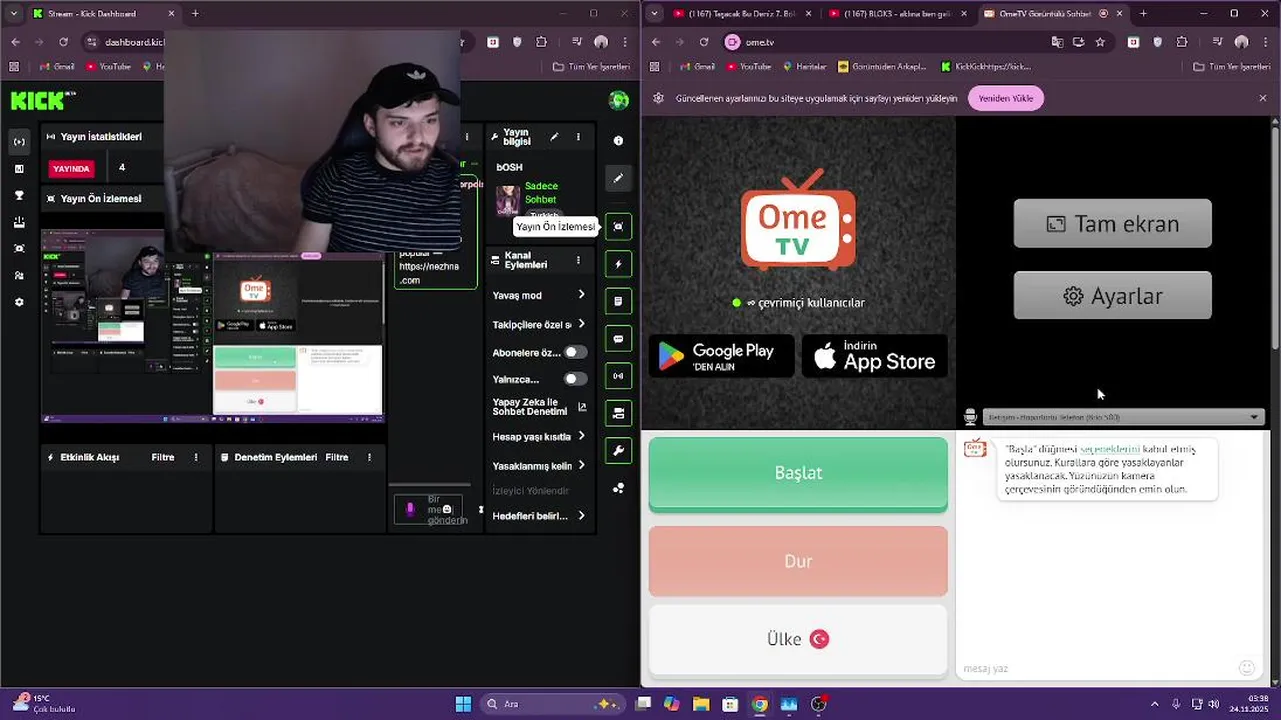Image resolution: width=1281 pixels, height=720 pixels.
Task: Open Ayarlar button in OmeTV
Action: (x=1112, y=296)
